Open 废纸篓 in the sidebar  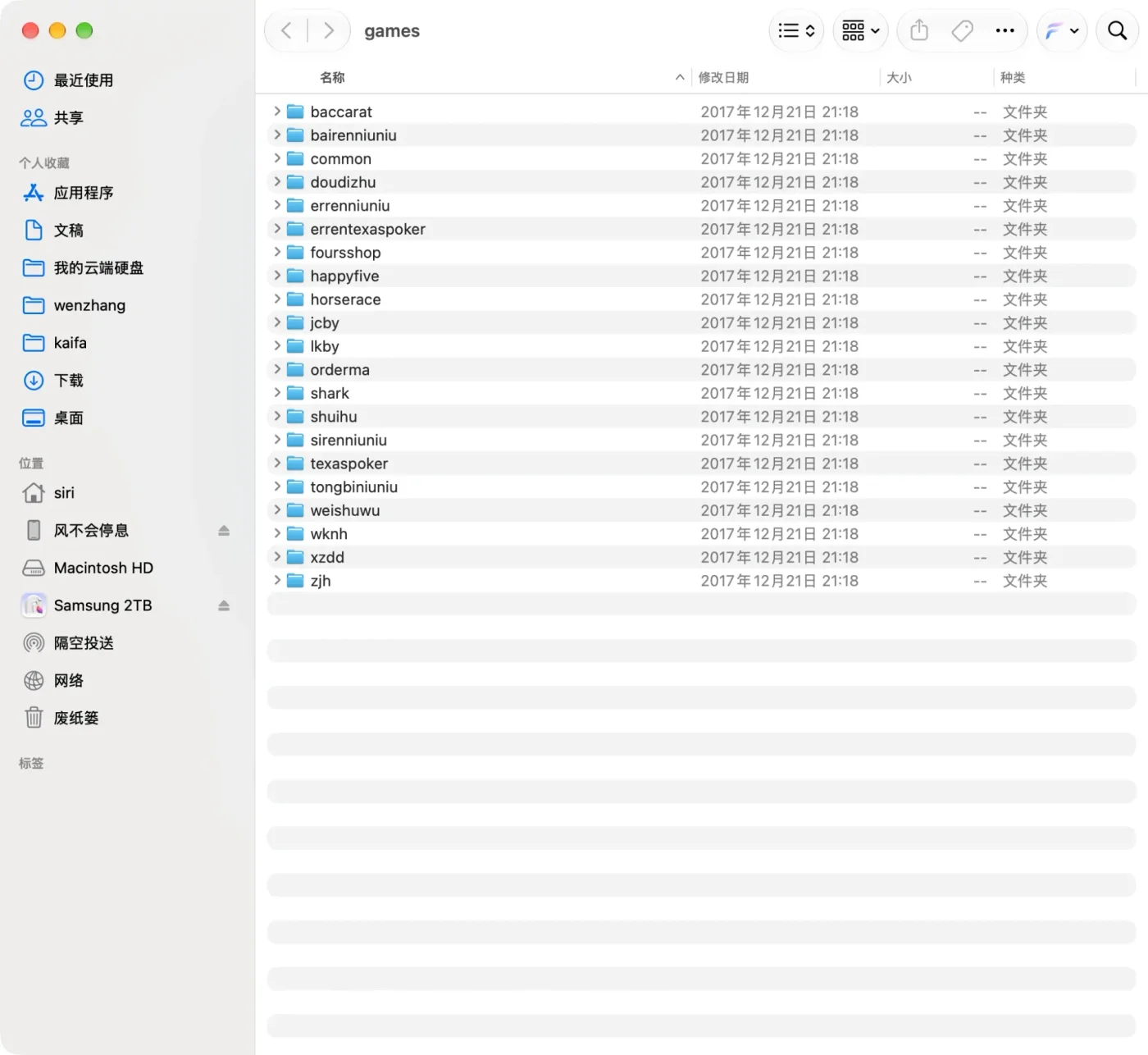61,718
